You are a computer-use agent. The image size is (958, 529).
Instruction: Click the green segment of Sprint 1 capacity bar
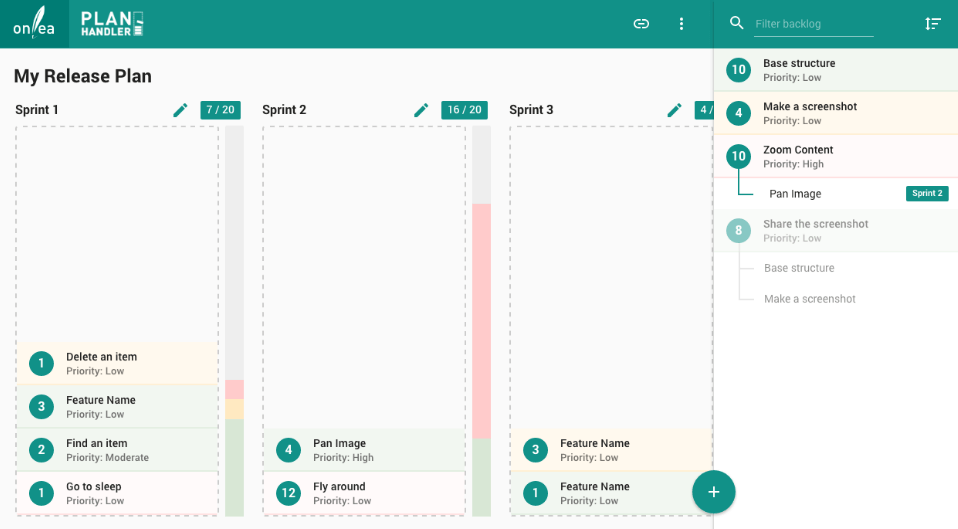point(235,467)
